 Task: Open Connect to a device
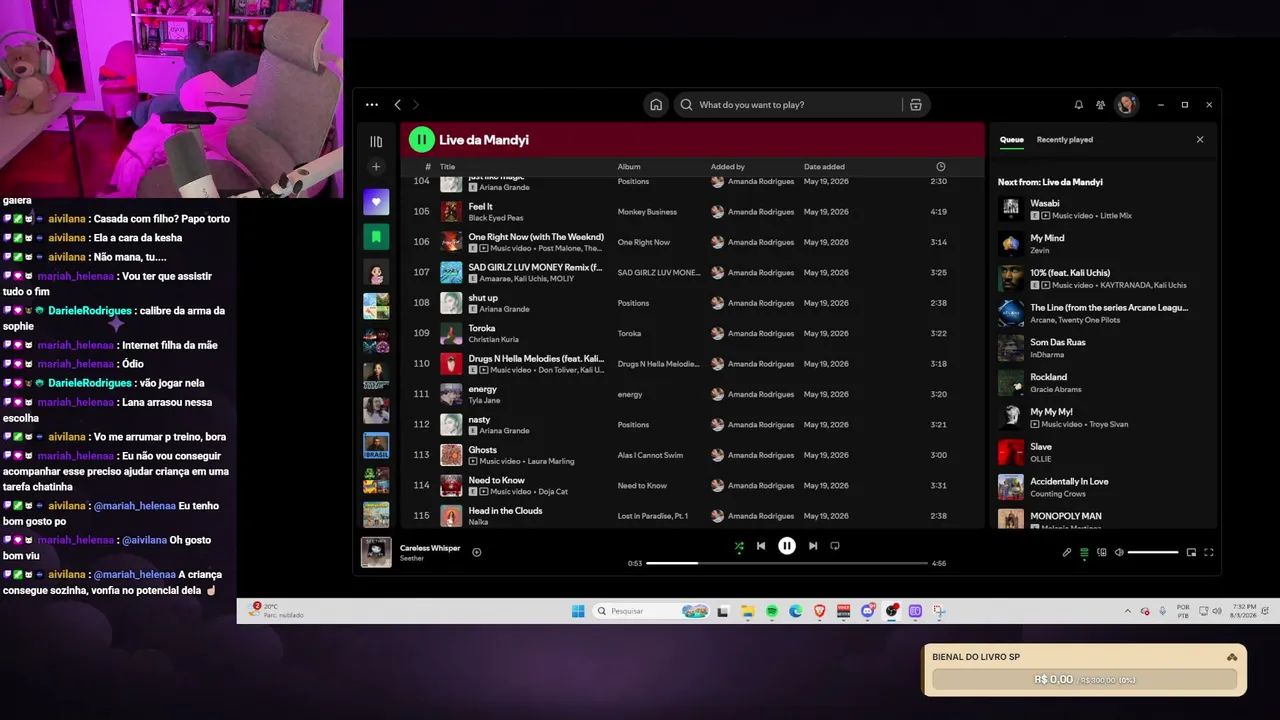1102,552
